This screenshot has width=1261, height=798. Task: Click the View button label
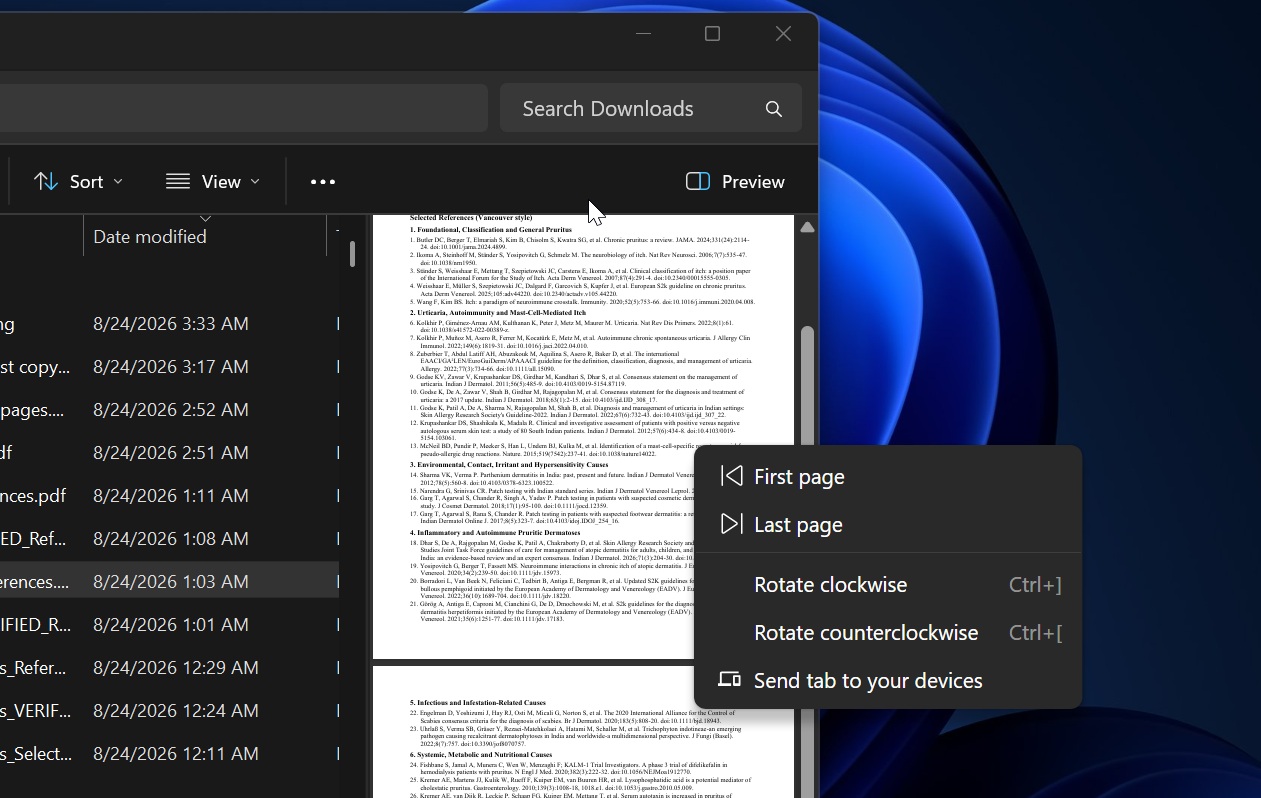pos(221,181)
